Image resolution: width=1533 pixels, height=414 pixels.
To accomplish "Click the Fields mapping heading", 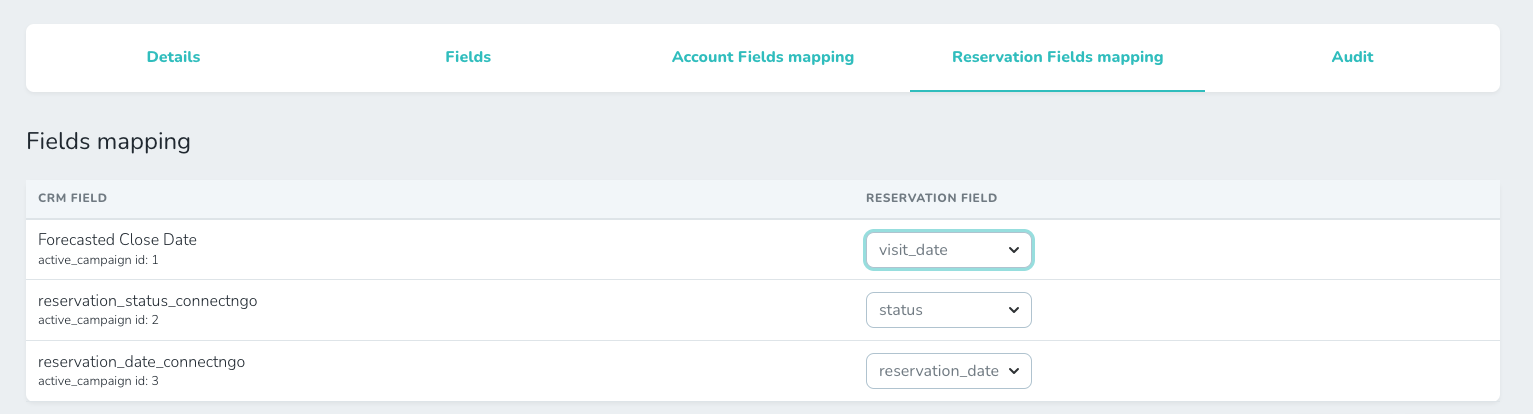I will (x=108, y=141).
